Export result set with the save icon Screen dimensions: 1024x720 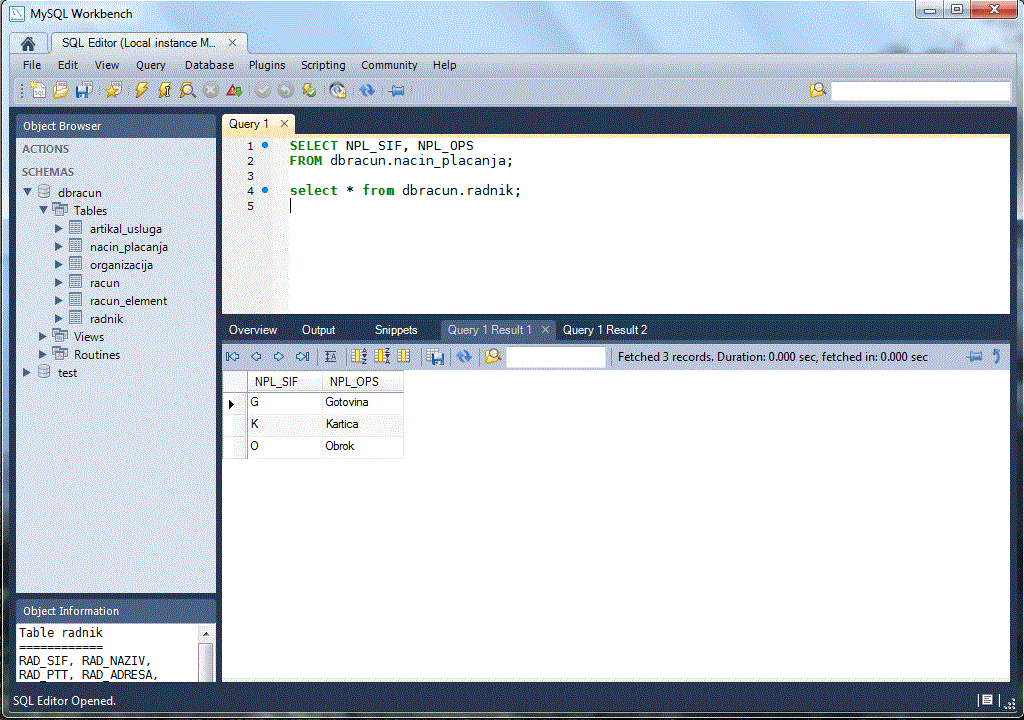435,357
